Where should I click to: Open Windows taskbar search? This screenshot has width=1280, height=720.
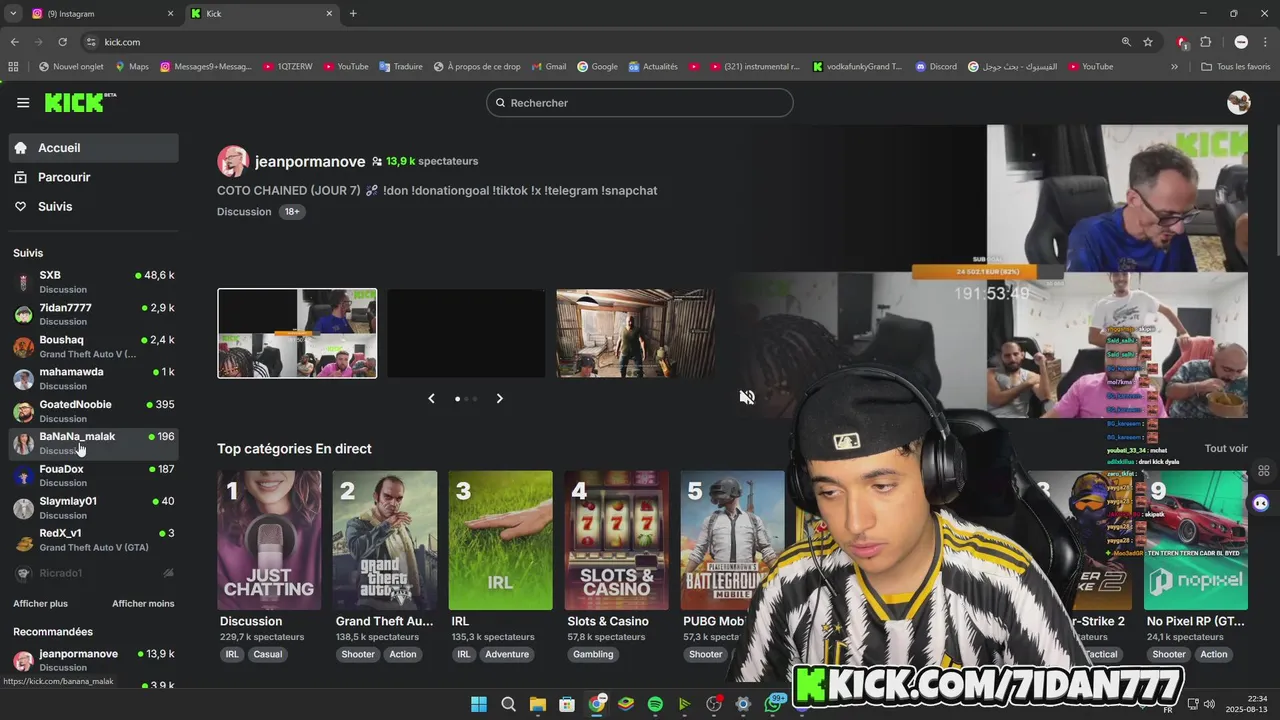click(508, 704)
